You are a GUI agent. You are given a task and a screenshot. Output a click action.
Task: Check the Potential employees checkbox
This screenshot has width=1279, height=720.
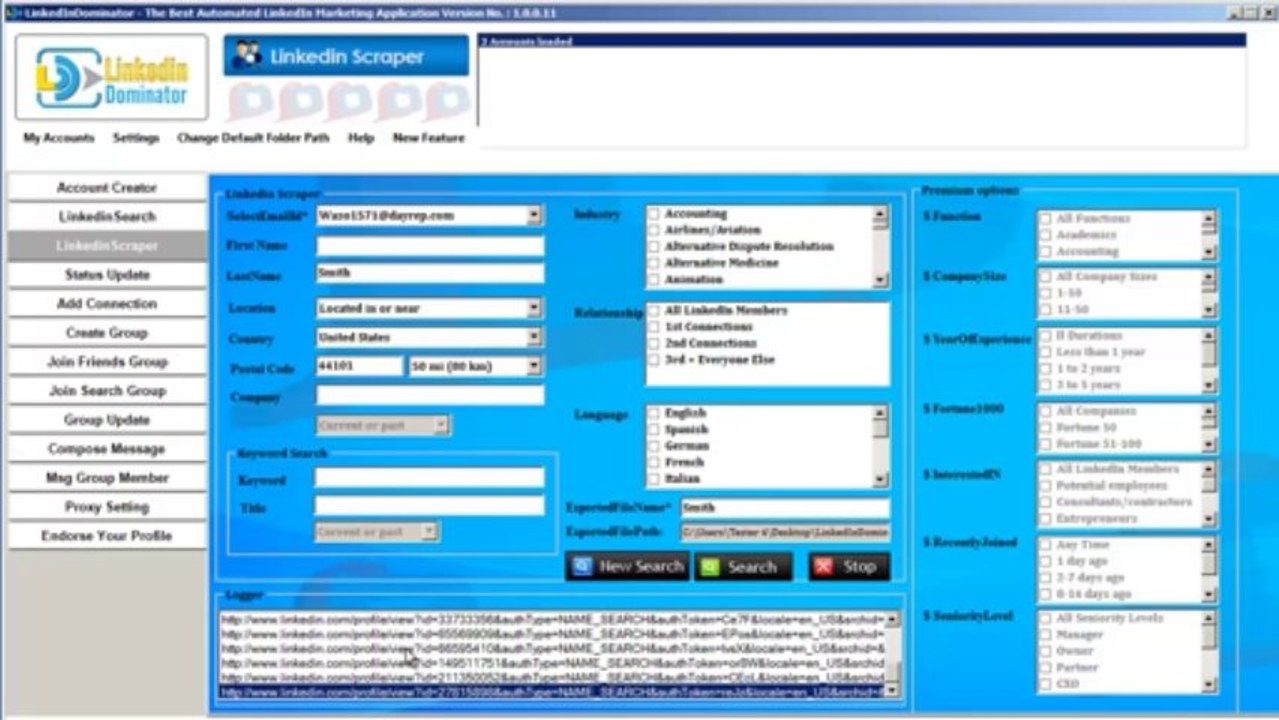(1045, 485)
